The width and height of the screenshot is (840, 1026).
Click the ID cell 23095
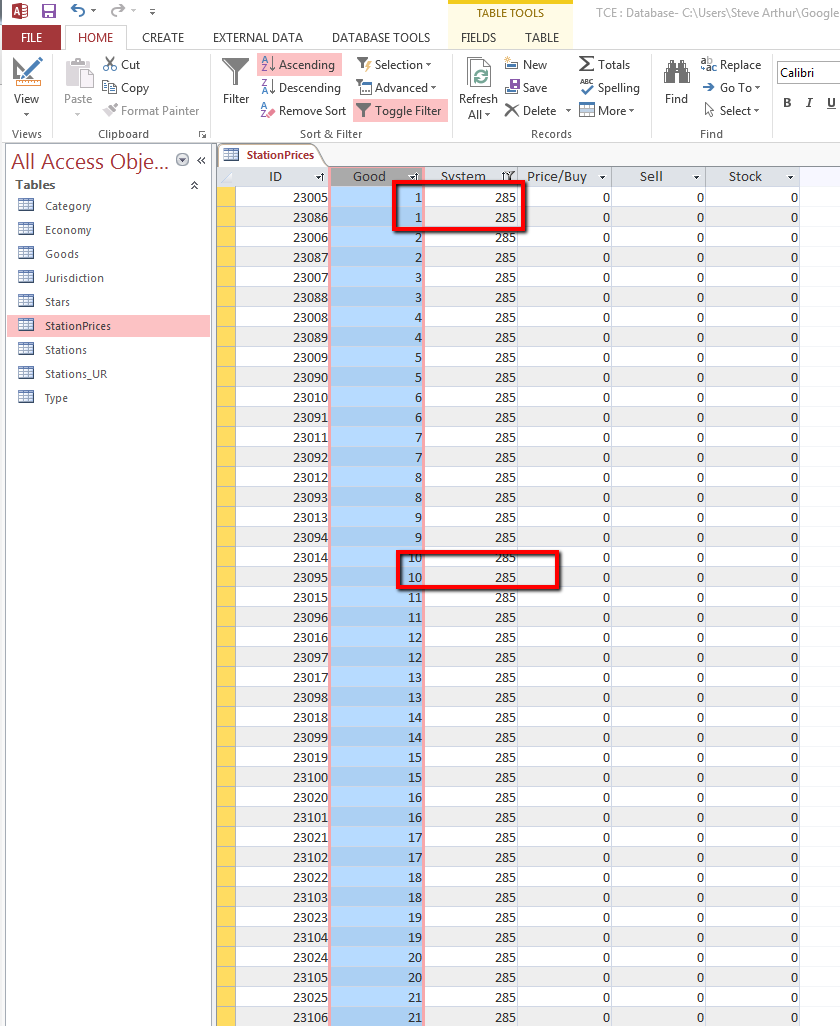click(x=283, y=577)
